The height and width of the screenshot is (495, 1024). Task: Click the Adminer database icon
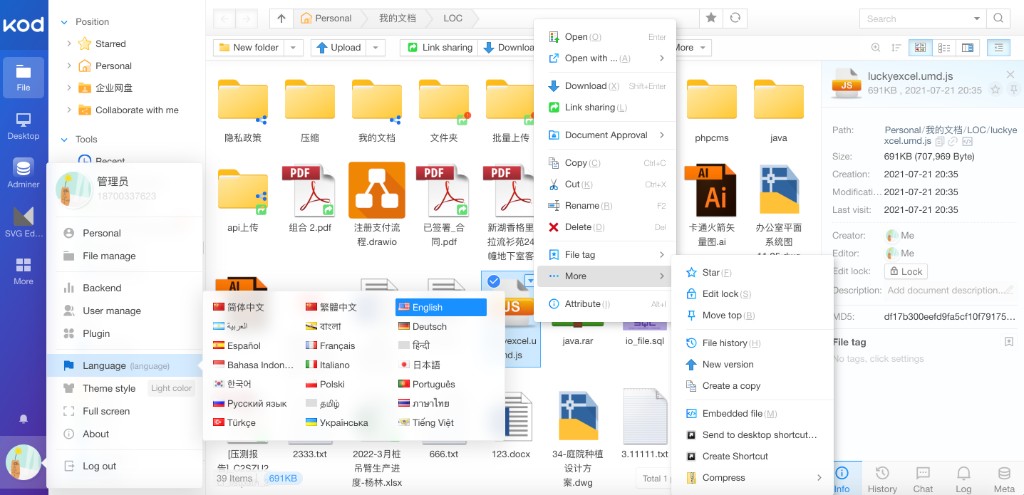coord(23,172)
